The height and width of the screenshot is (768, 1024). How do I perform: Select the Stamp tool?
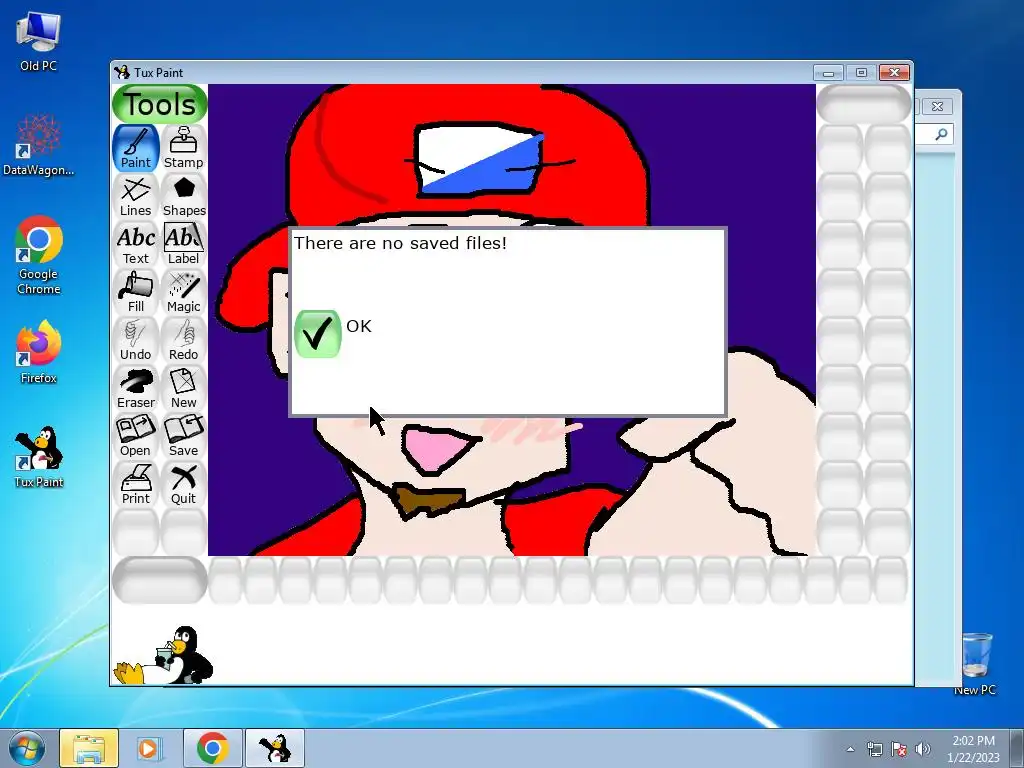point(184,148)
